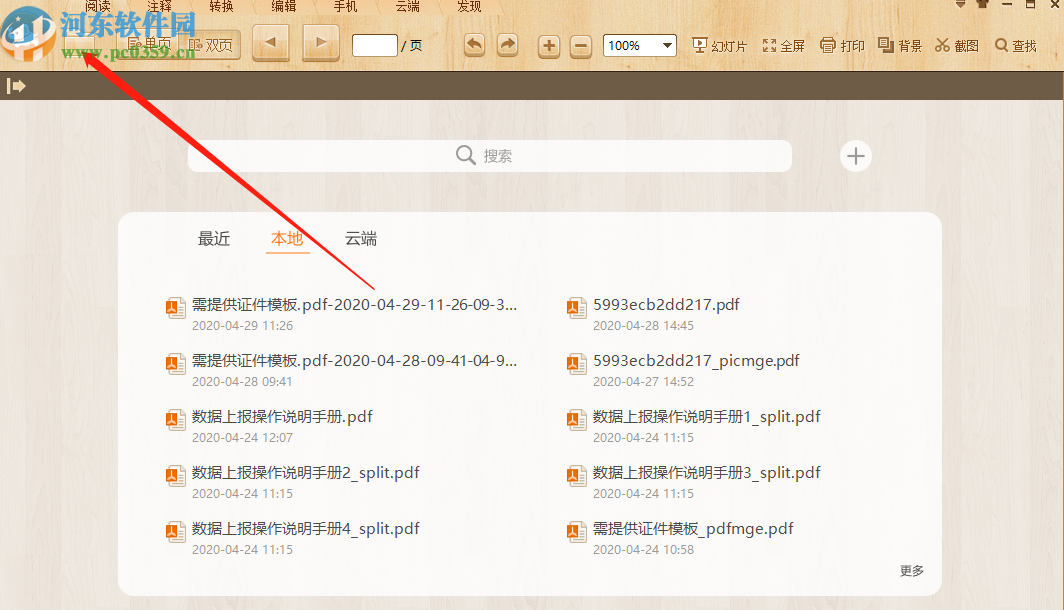Open the 编辑 menu
This screenshot has height=610, width=1064.
pos(284,6)
